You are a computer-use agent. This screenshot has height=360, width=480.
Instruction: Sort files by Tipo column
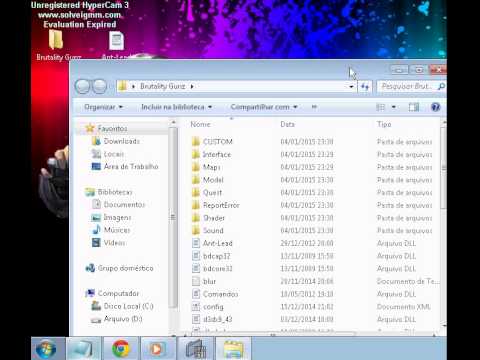[384, 124]
